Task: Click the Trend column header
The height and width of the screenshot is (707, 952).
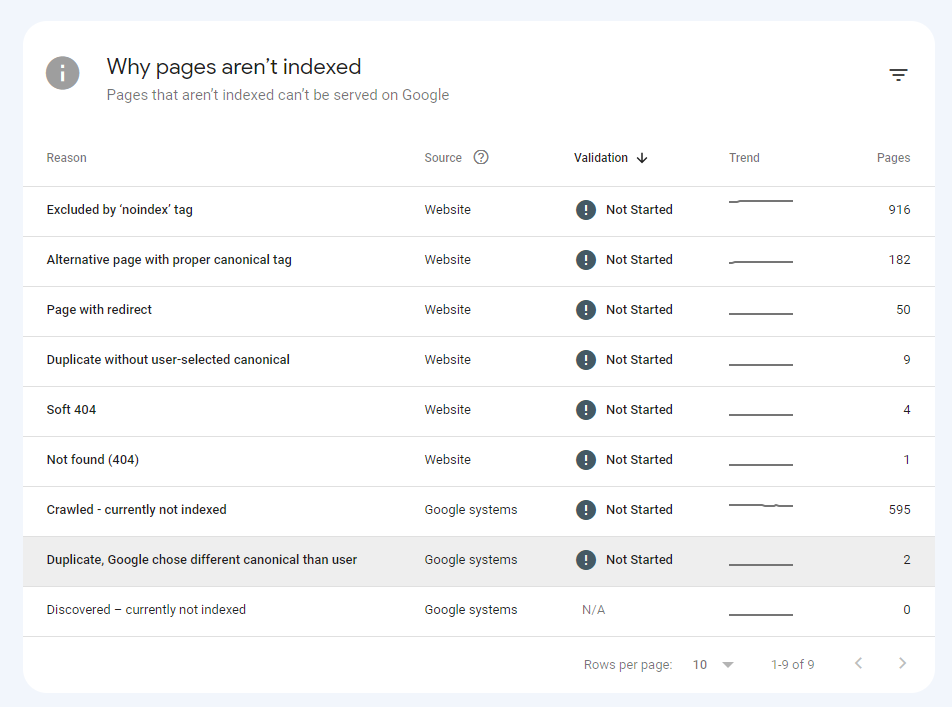Action: point(744,158)
